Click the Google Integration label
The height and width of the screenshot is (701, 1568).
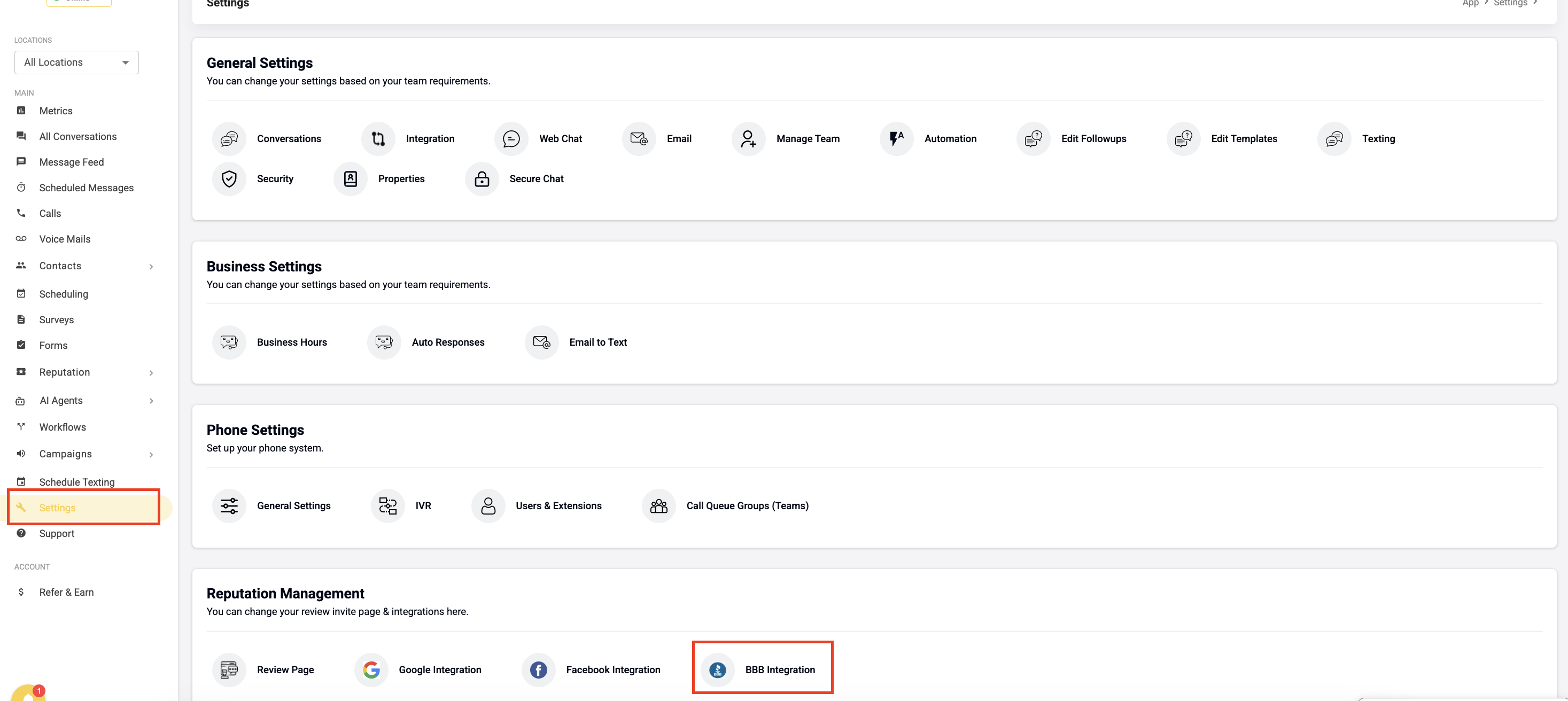[x=439, y=670]
